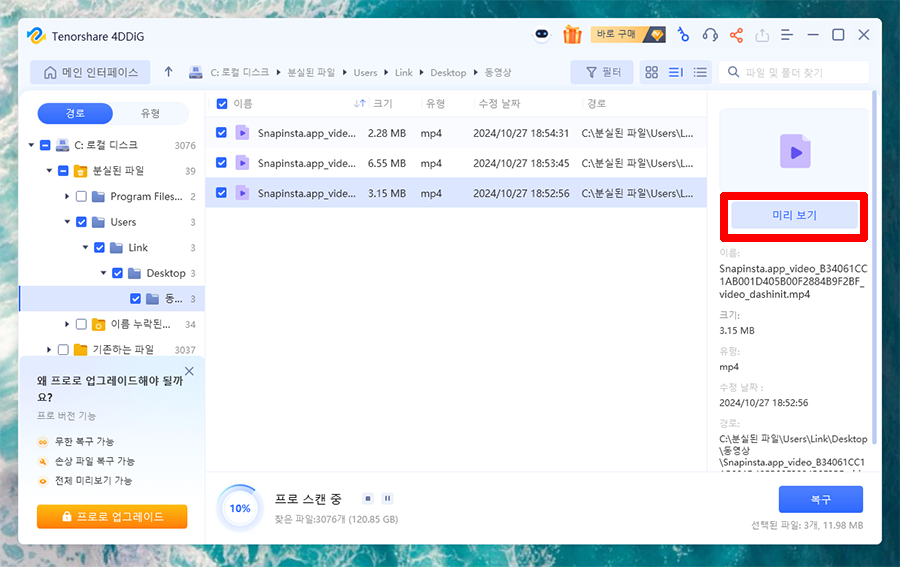
Task: Collapse the 분실된 파일 tree node
Action: (x=49, y=170)
